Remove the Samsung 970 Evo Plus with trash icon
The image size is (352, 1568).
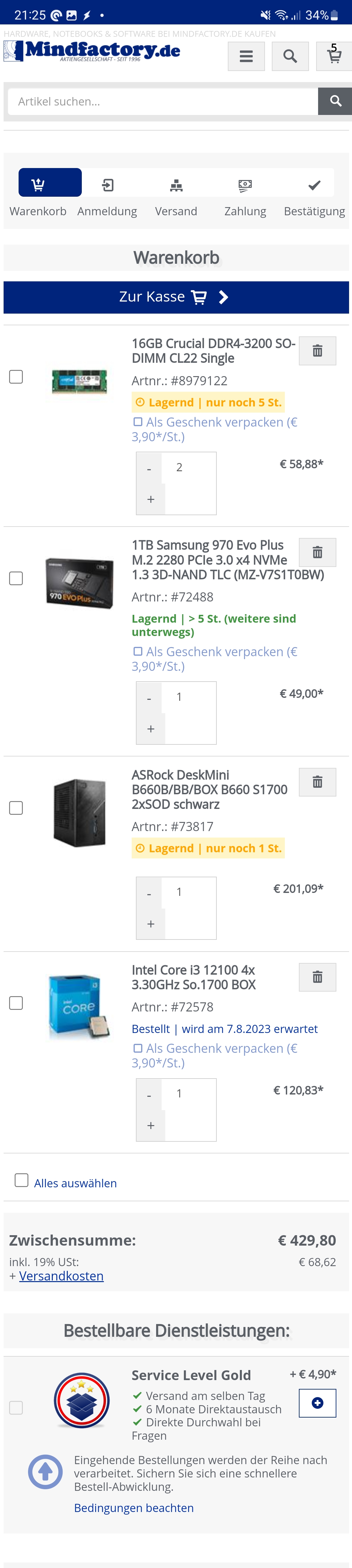317,552
